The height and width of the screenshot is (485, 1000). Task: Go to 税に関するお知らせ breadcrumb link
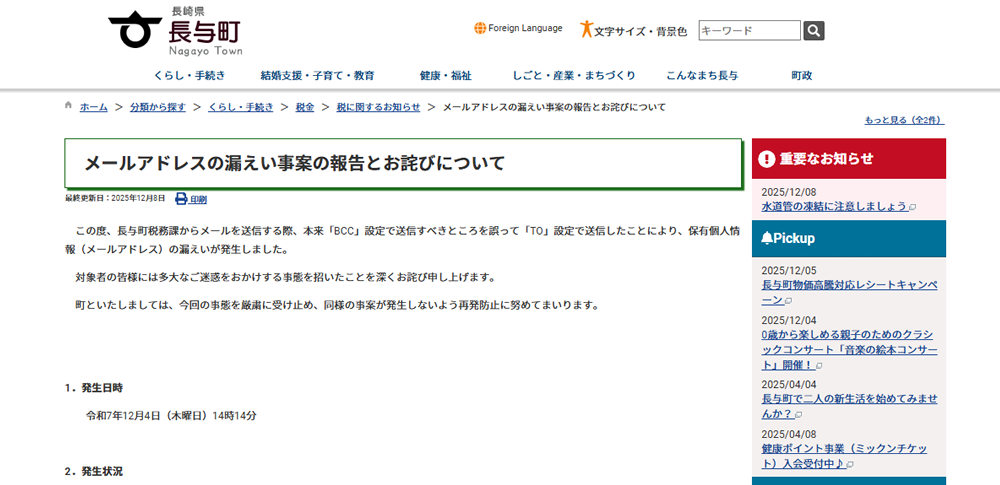378,107
